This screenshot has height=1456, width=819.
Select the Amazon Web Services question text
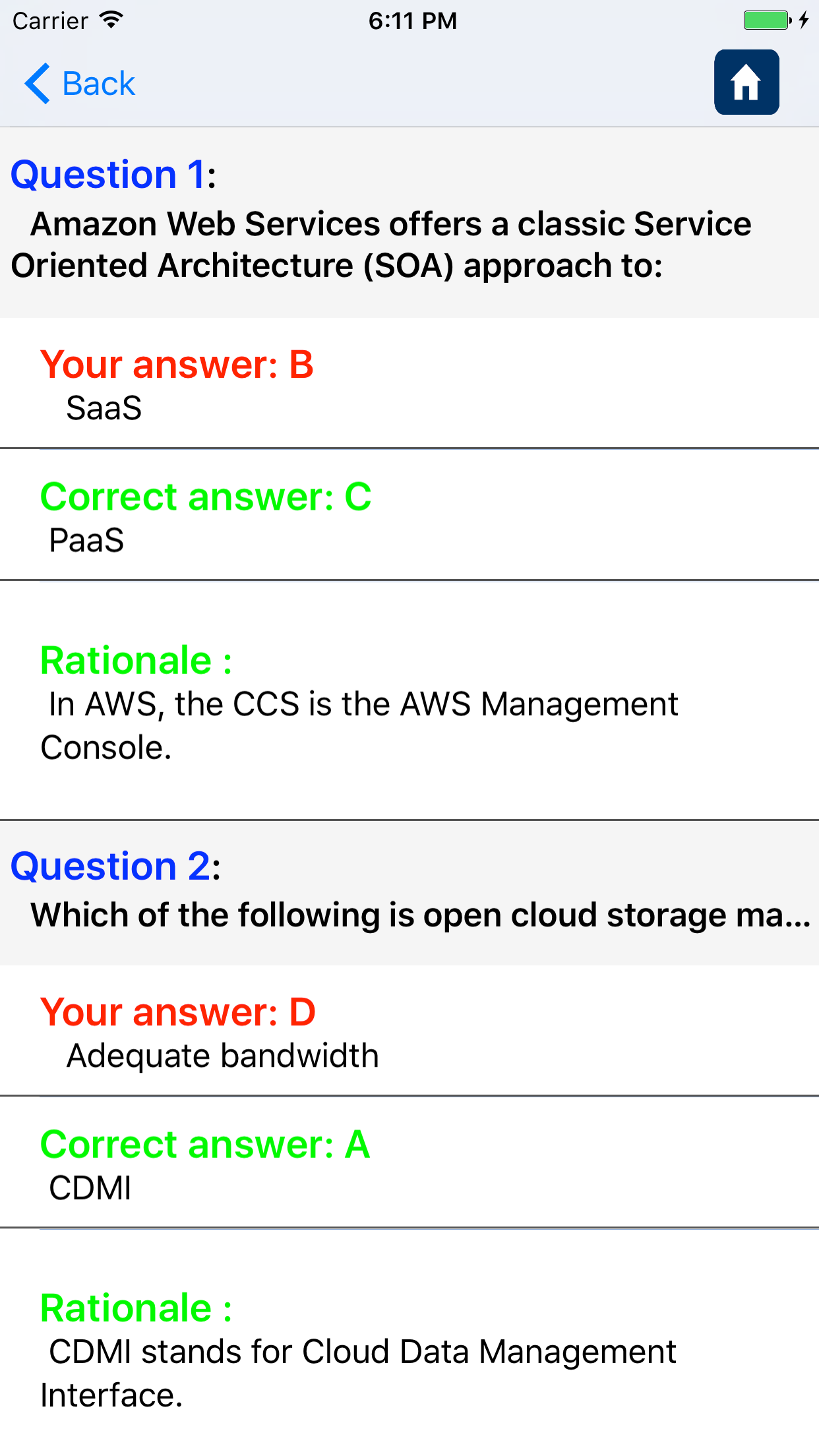(x=381, y=245)
